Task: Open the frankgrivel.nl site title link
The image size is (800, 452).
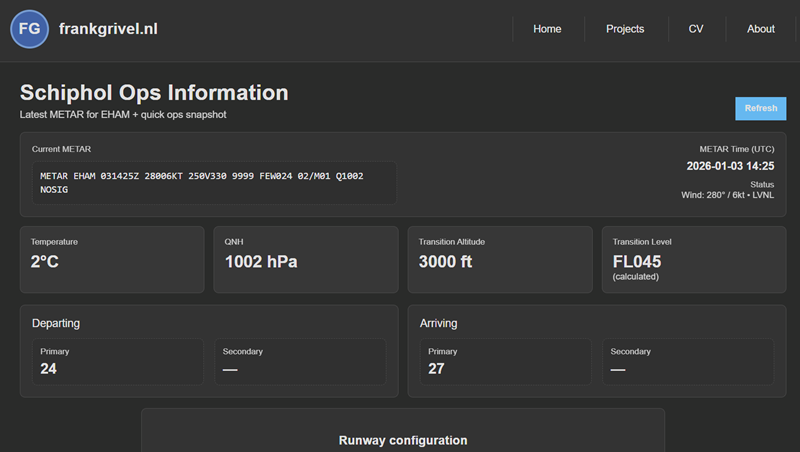Action: (x=108, y=29)
